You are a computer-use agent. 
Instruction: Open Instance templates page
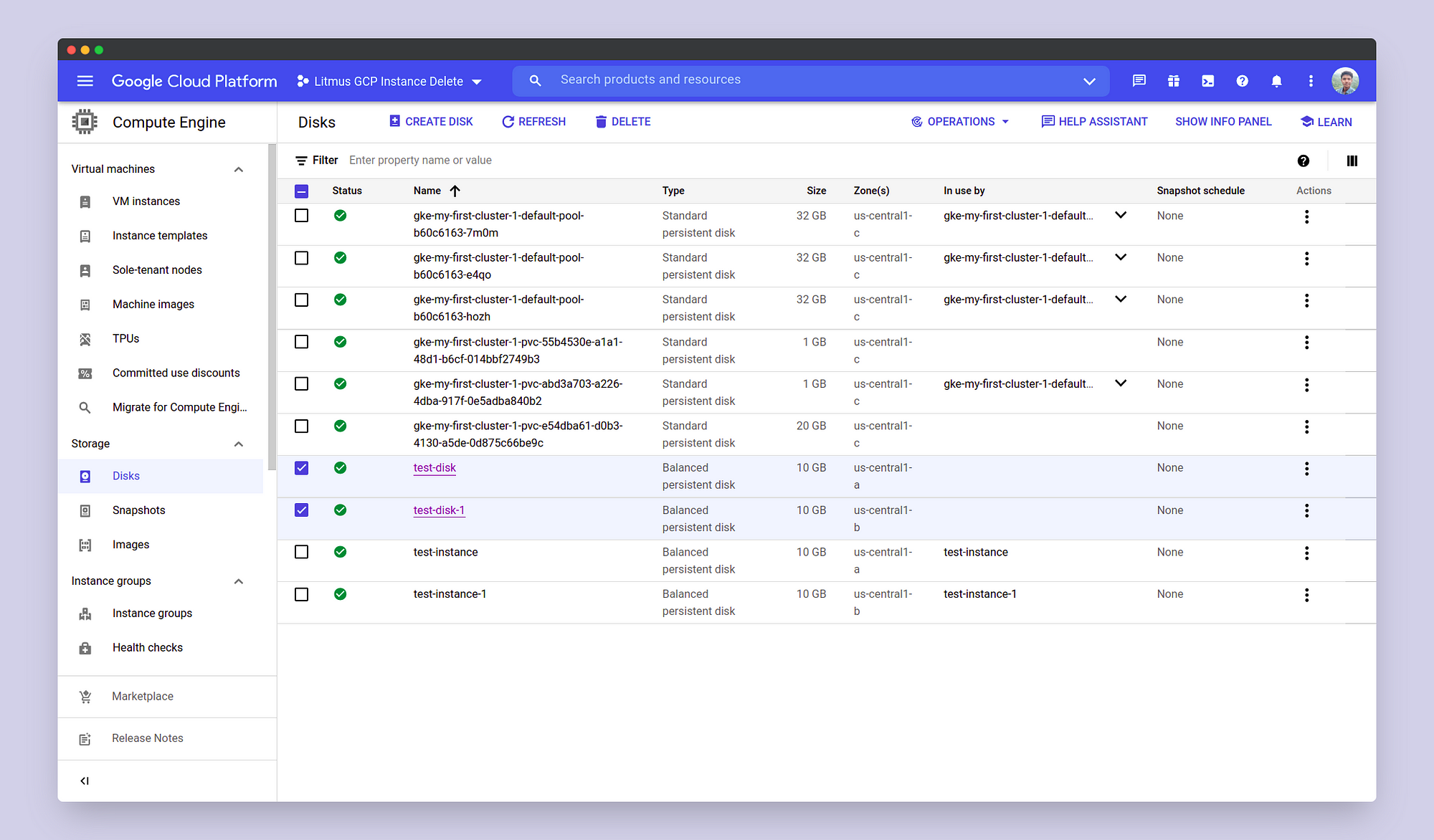coord(161,236)
